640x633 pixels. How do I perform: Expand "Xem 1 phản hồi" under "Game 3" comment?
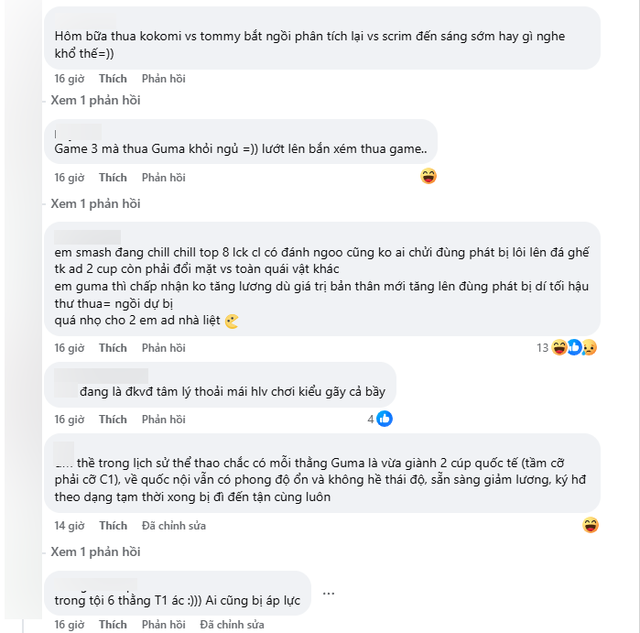[96, 204]
